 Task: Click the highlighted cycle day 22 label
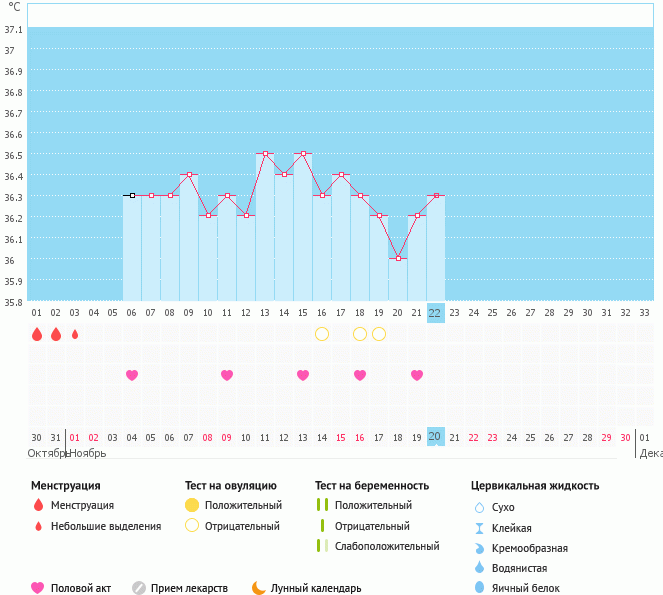tap(435, 312)
